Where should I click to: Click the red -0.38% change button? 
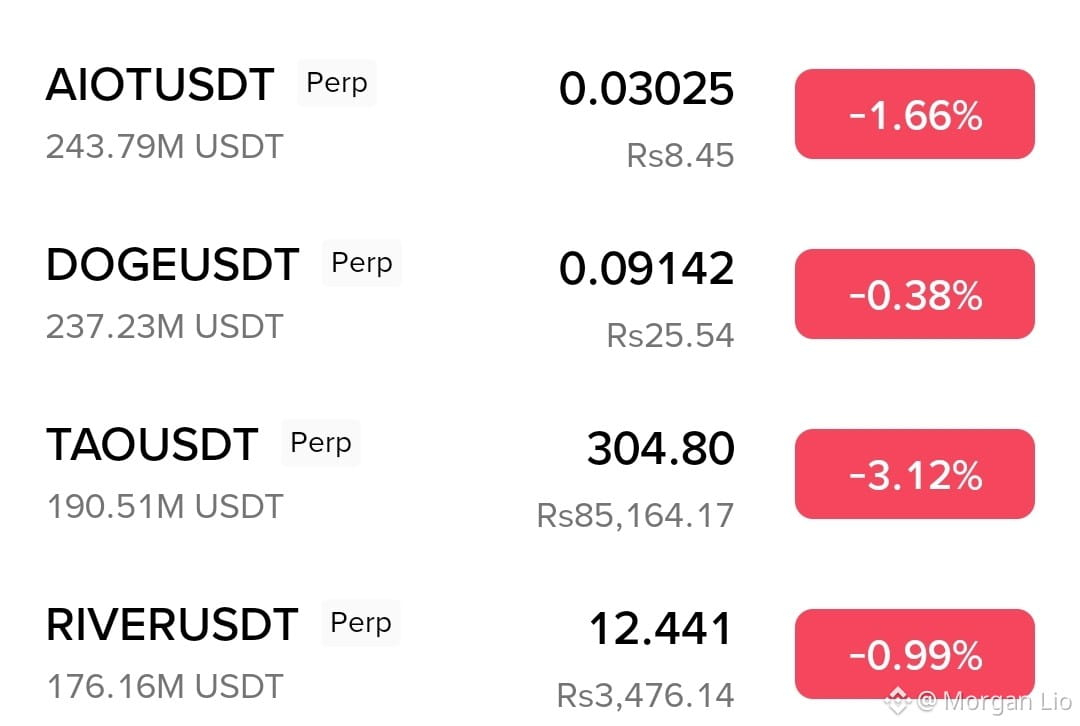tap(915, 294)
